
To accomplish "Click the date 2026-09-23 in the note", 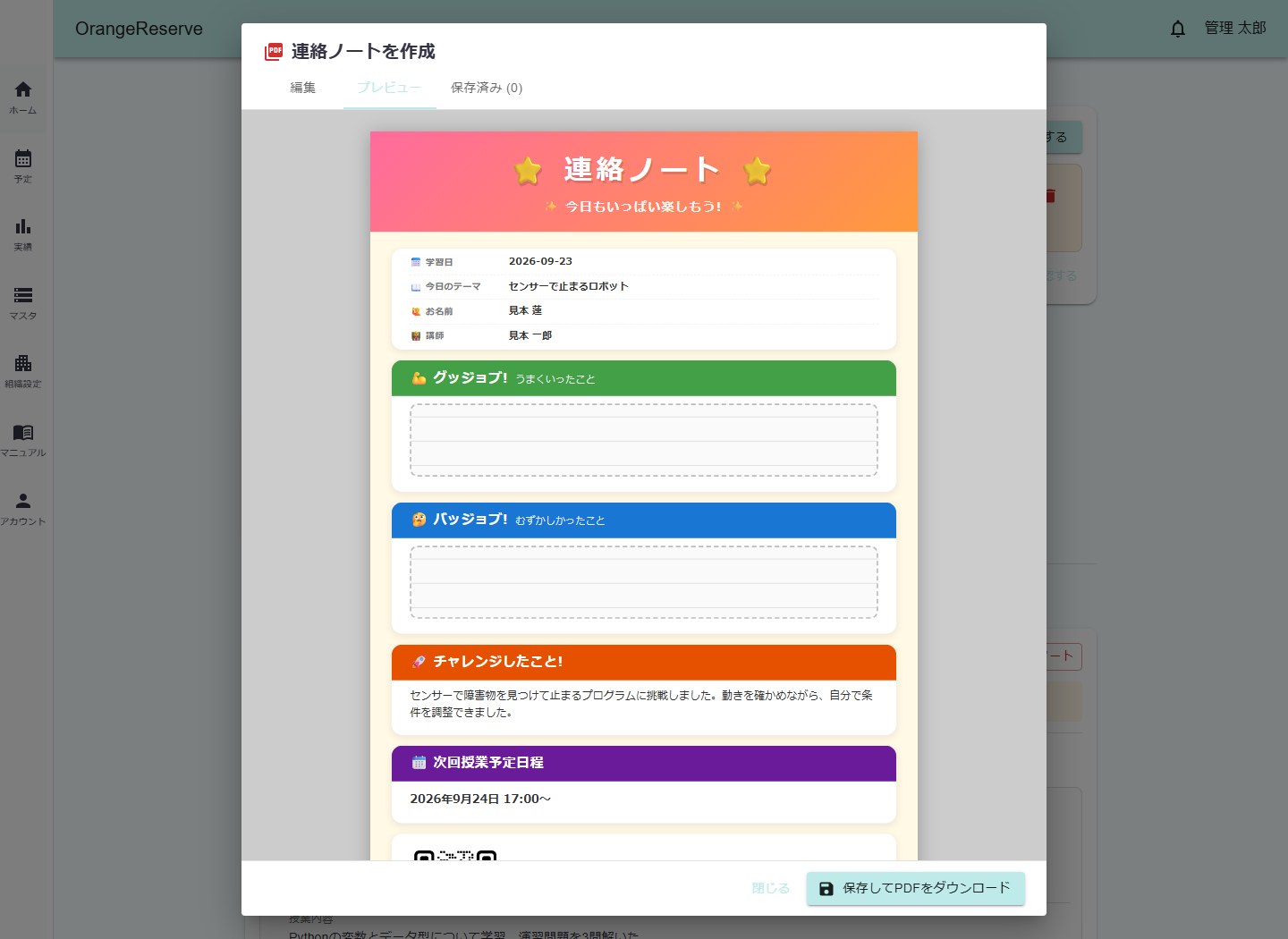I will [540, 261].
